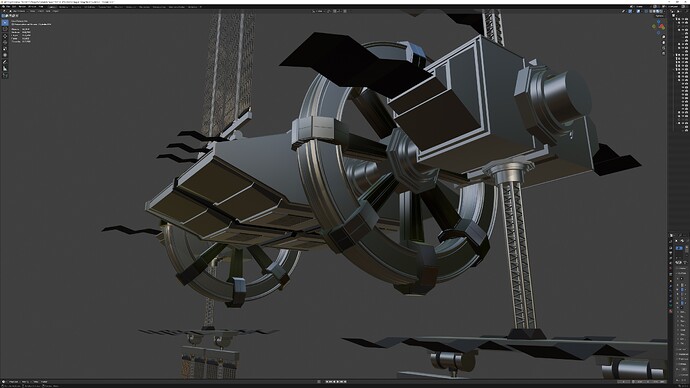
Task: Open the object visibility and selectability dropdown
Action: [623, 11]
